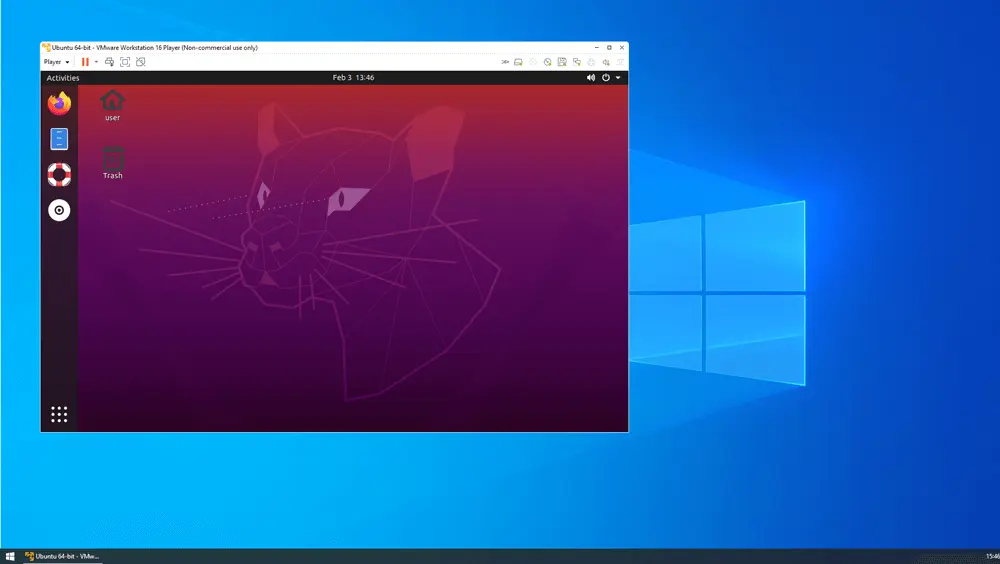Viewport: 1000px width, 564px height.
Task: Click the CD/DVD drive device icon
Action: [x=548, y=62]
